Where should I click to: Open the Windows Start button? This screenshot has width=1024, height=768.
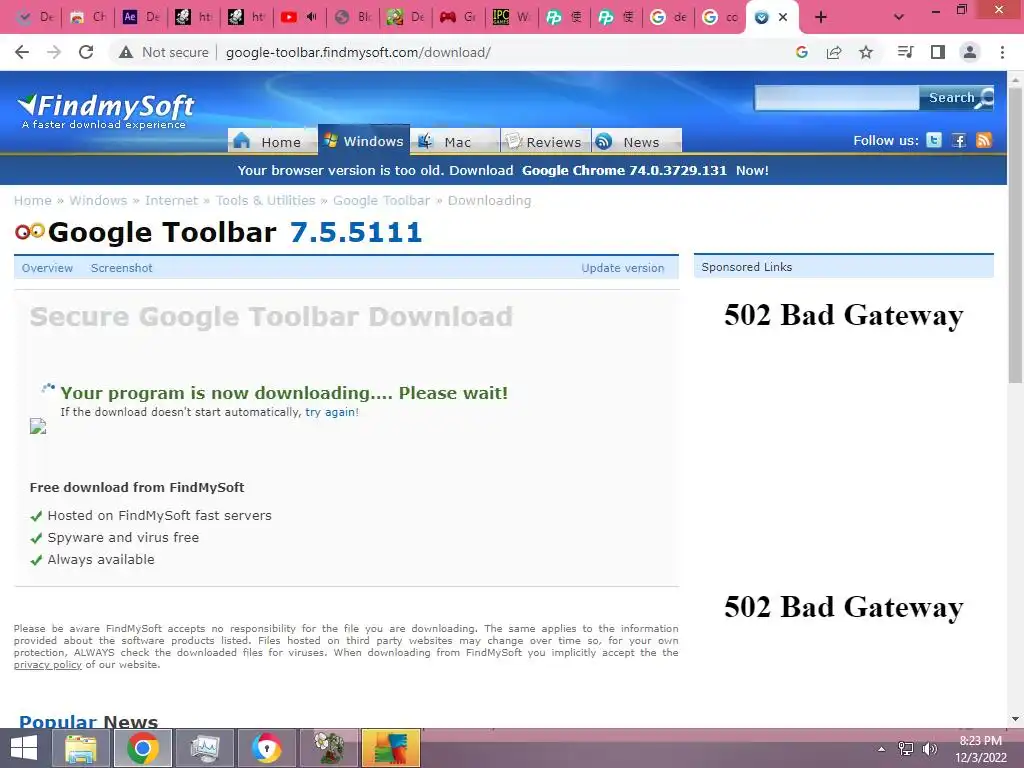pos(24,748)
